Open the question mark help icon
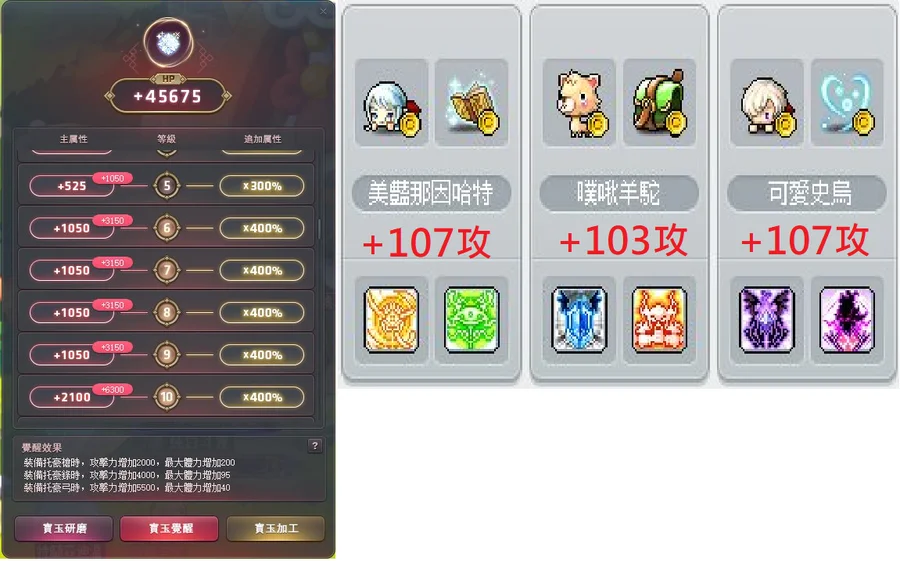Screen dimensions: 900x561 point(315,446)
